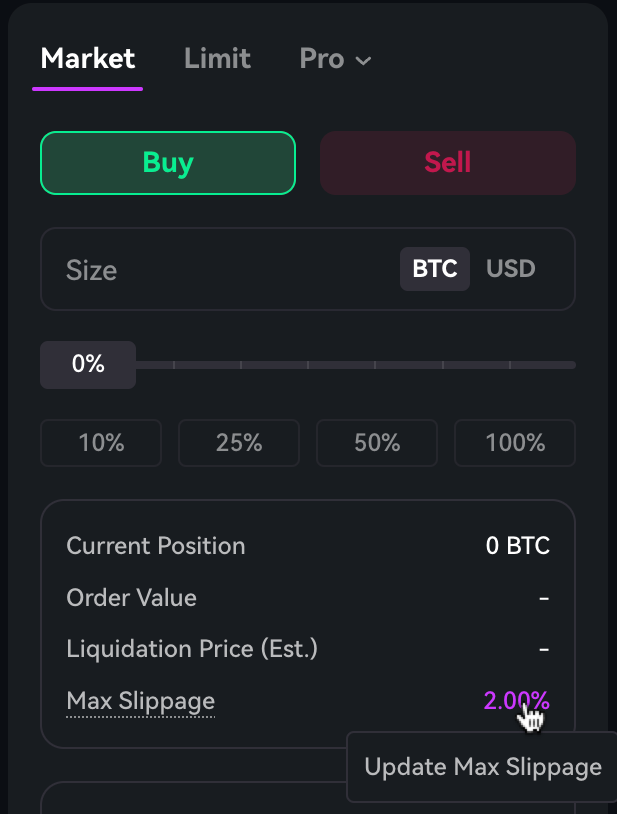The width and height of the screenshot is (617, 814).
Task: Open the 2.00% max slippage setting
Action: click(515, 701)
